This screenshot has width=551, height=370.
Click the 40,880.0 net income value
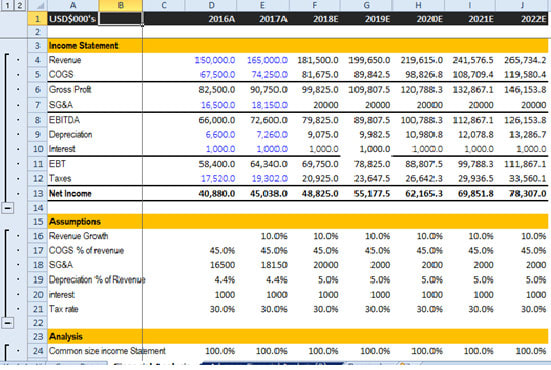pyautogui.click(x=216, y=194)
